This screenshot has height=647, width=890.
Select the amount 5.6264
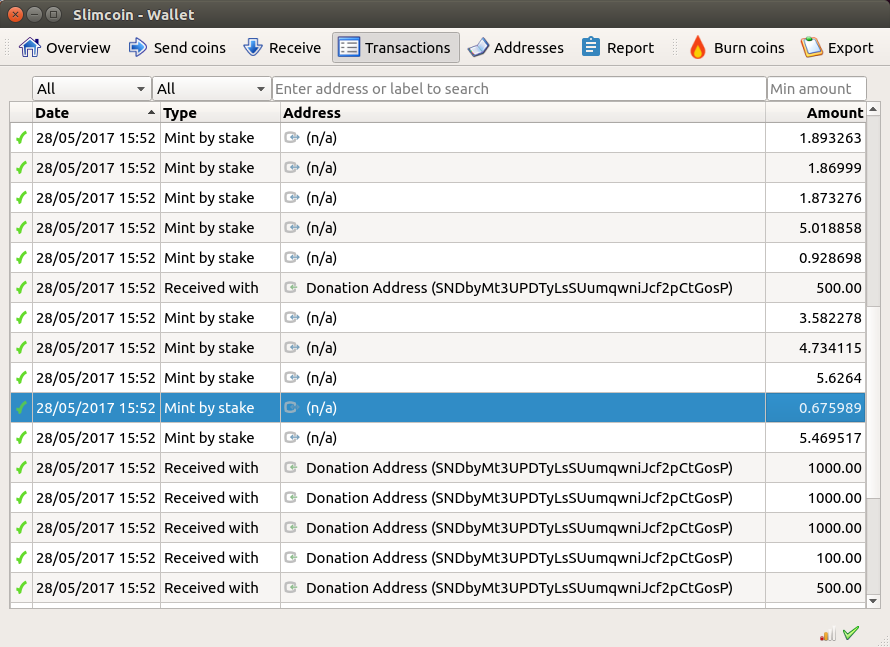coord(839,378)
